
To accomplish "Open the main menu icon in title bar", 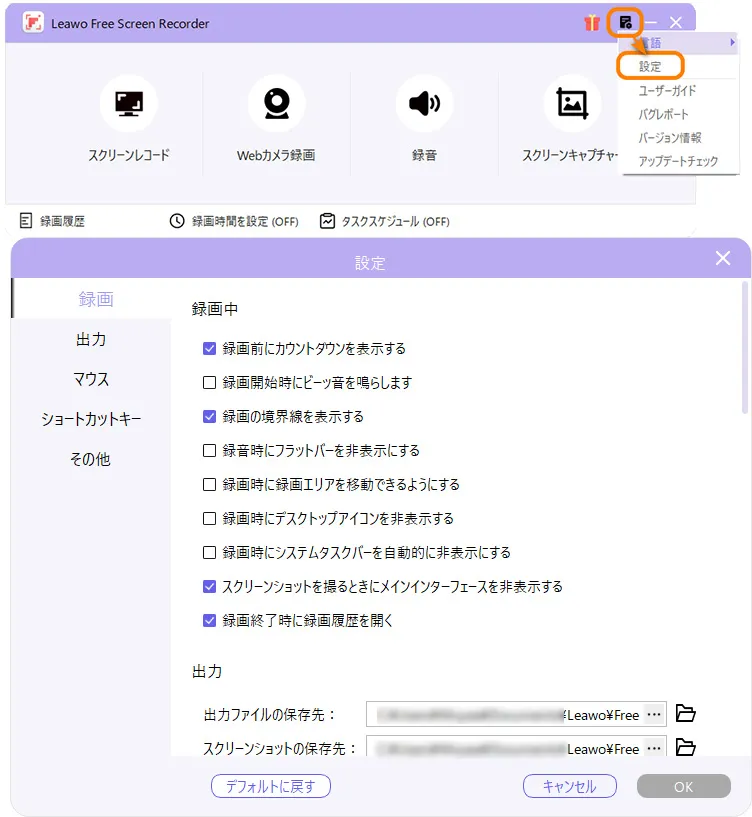I will point(625,22).
